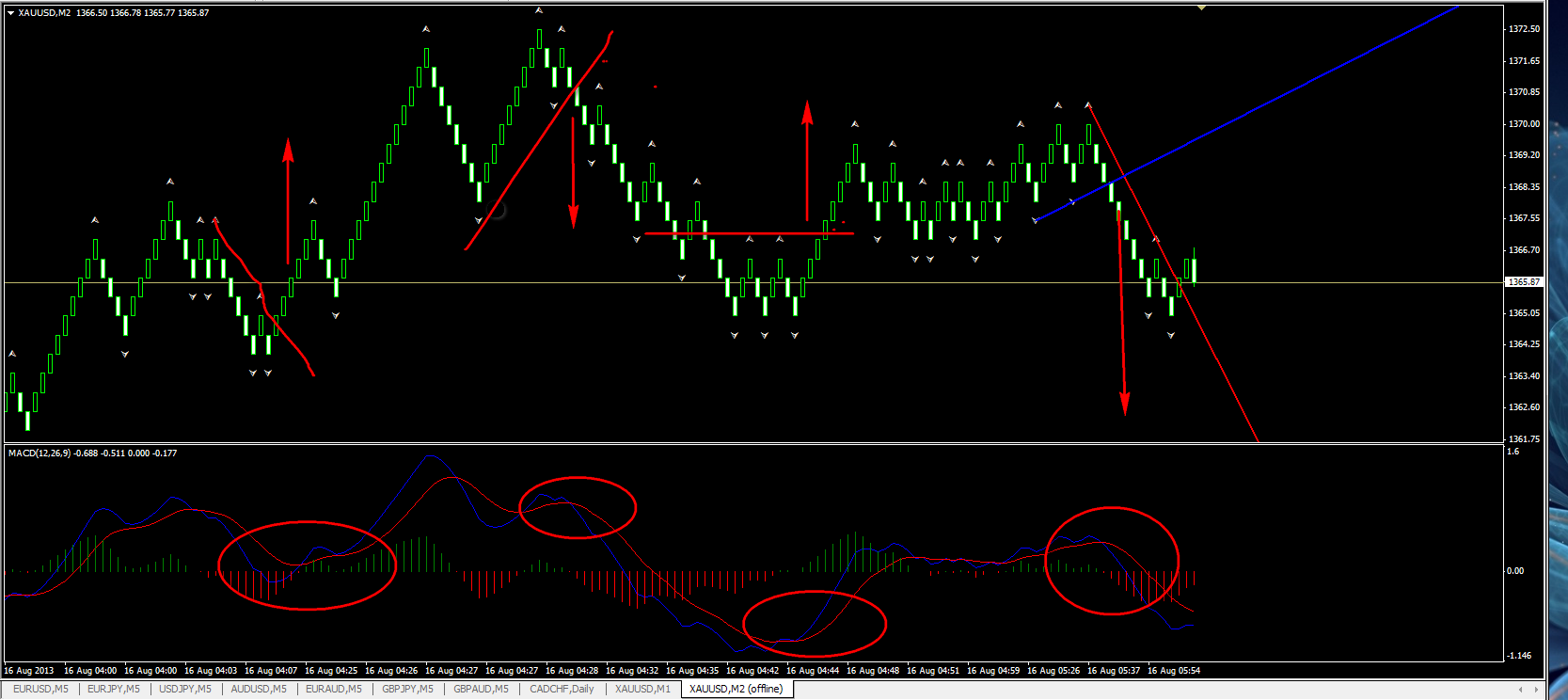Click the 16 Aug 04:51 time label
Viewport: 1568px width, 700px height.
click(933, 671)
